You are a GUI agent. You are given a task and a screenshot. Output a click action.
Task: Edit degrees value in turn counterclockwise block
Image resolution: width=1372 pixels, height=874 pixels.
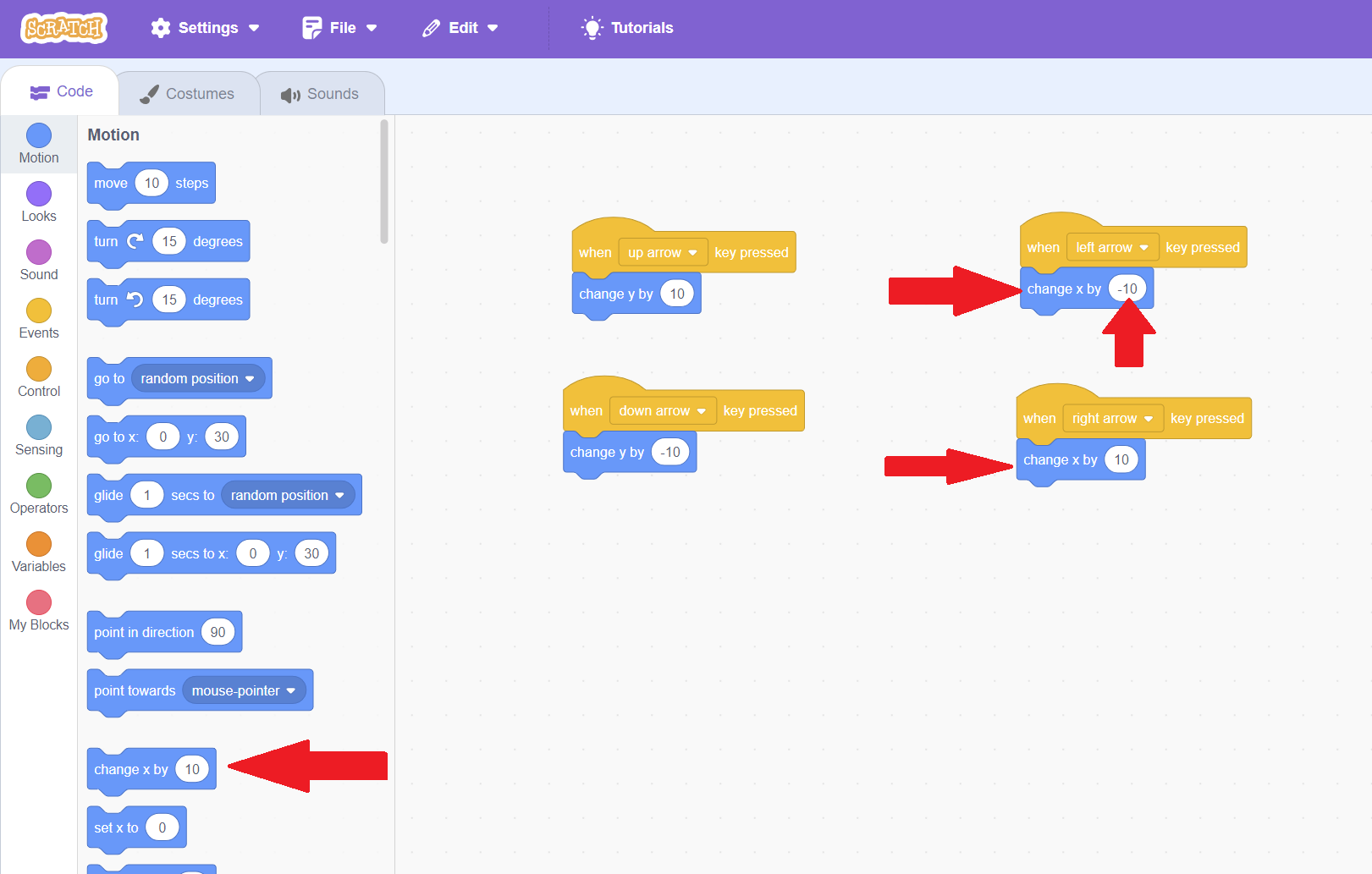(x=169, y=300)
